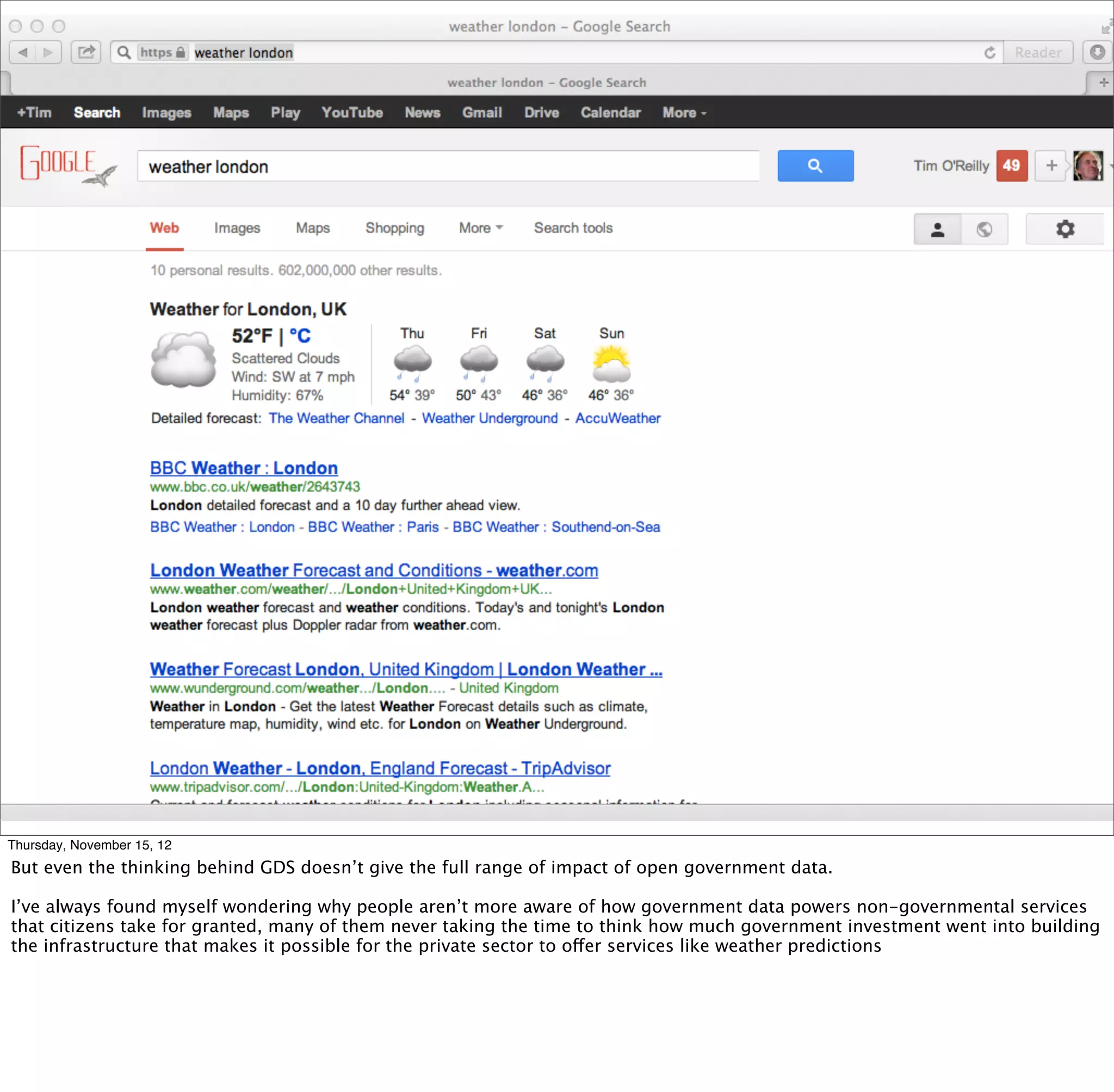The height and width of the screenshot is (1092, 1114).
Task: Expand the More dropdown in black bar
Action: (x=684, y=113)
